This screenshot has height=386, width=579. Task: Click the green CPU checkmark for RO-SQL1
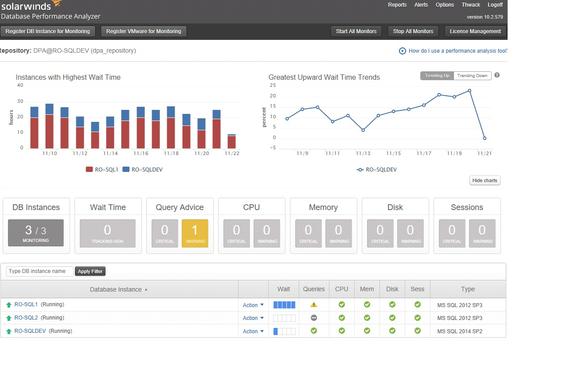click(x=342, y=305)
